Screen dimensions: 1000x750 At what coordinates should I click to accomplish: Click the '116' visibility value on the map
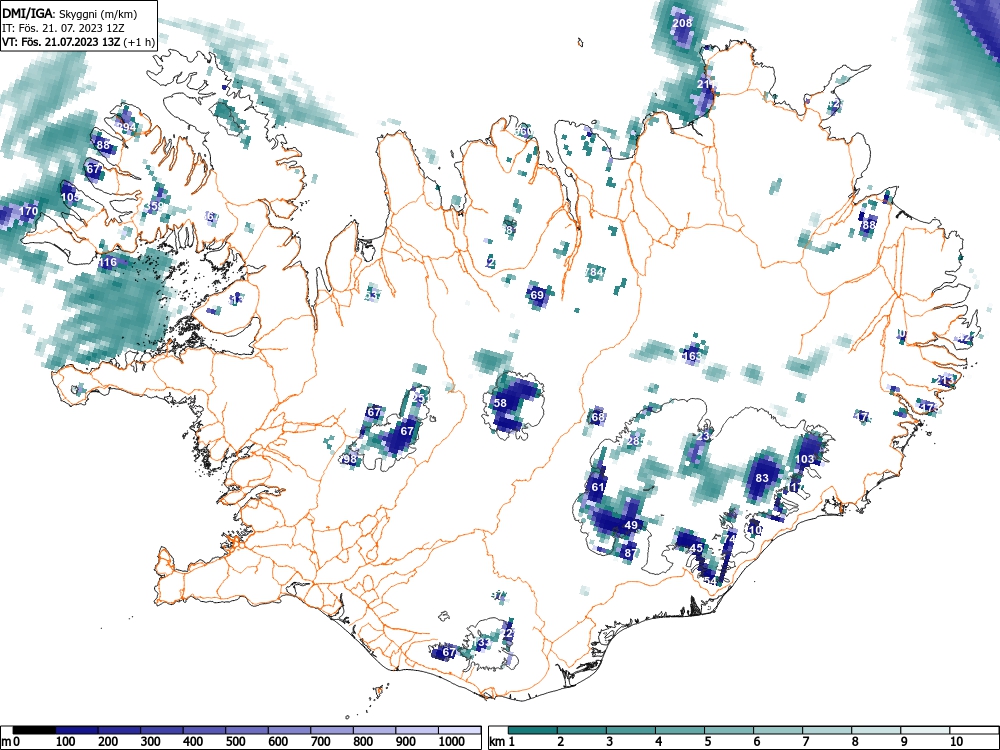(x=107, y=261)
